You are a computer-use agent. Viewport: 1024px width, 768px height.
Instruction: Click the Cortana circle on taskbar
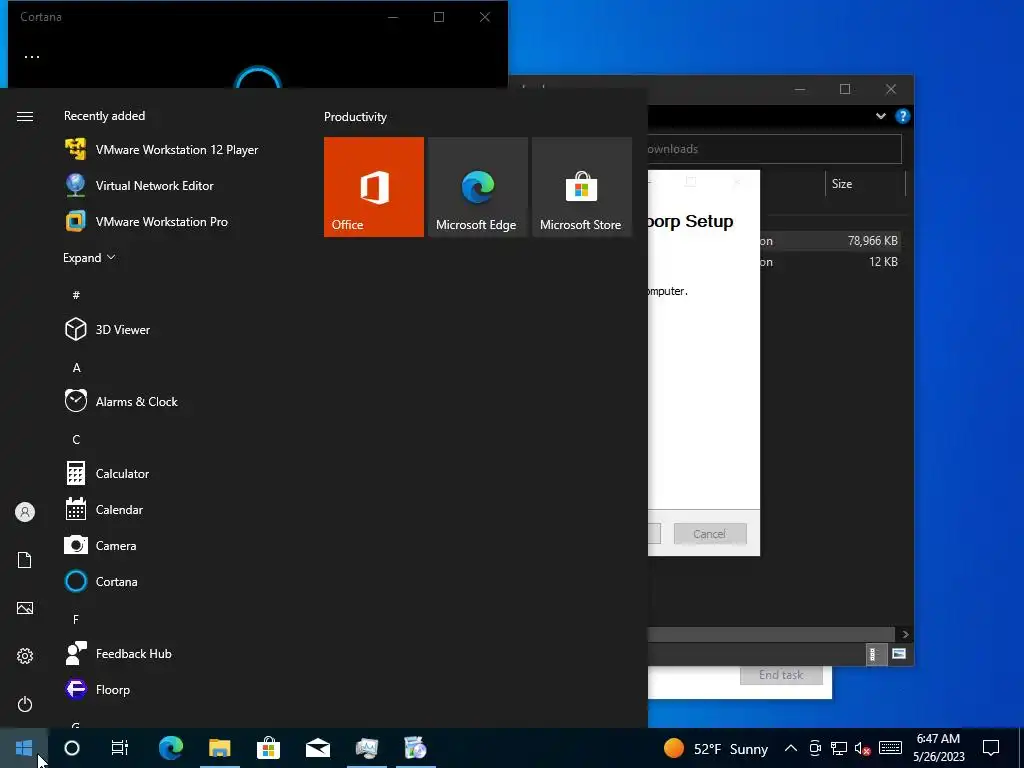point(72,748)
